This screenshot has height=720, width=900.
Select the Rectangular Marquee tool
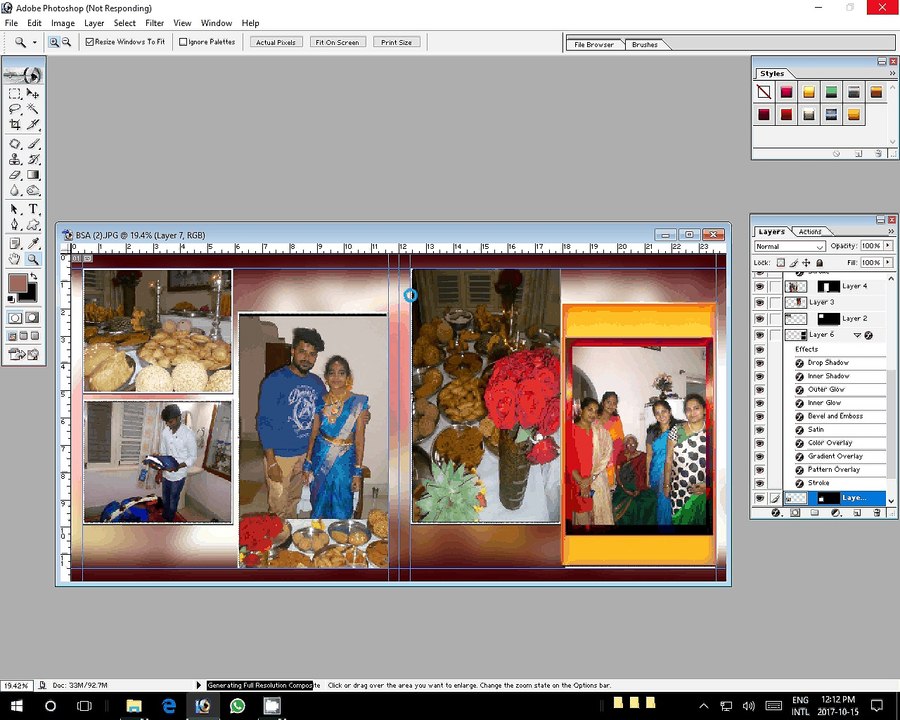point(15,94)
